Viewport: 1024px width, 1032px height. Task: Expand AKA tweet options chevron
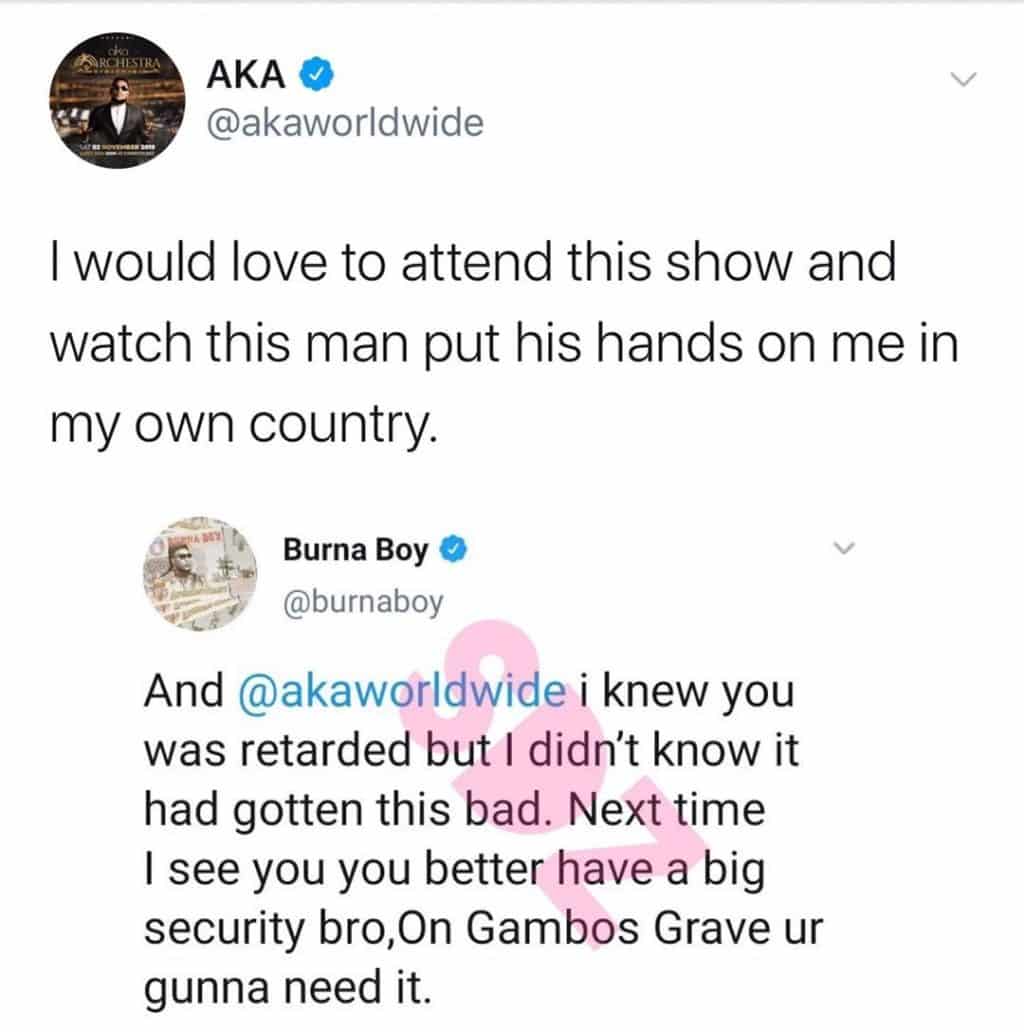click(x=963, y=79)
